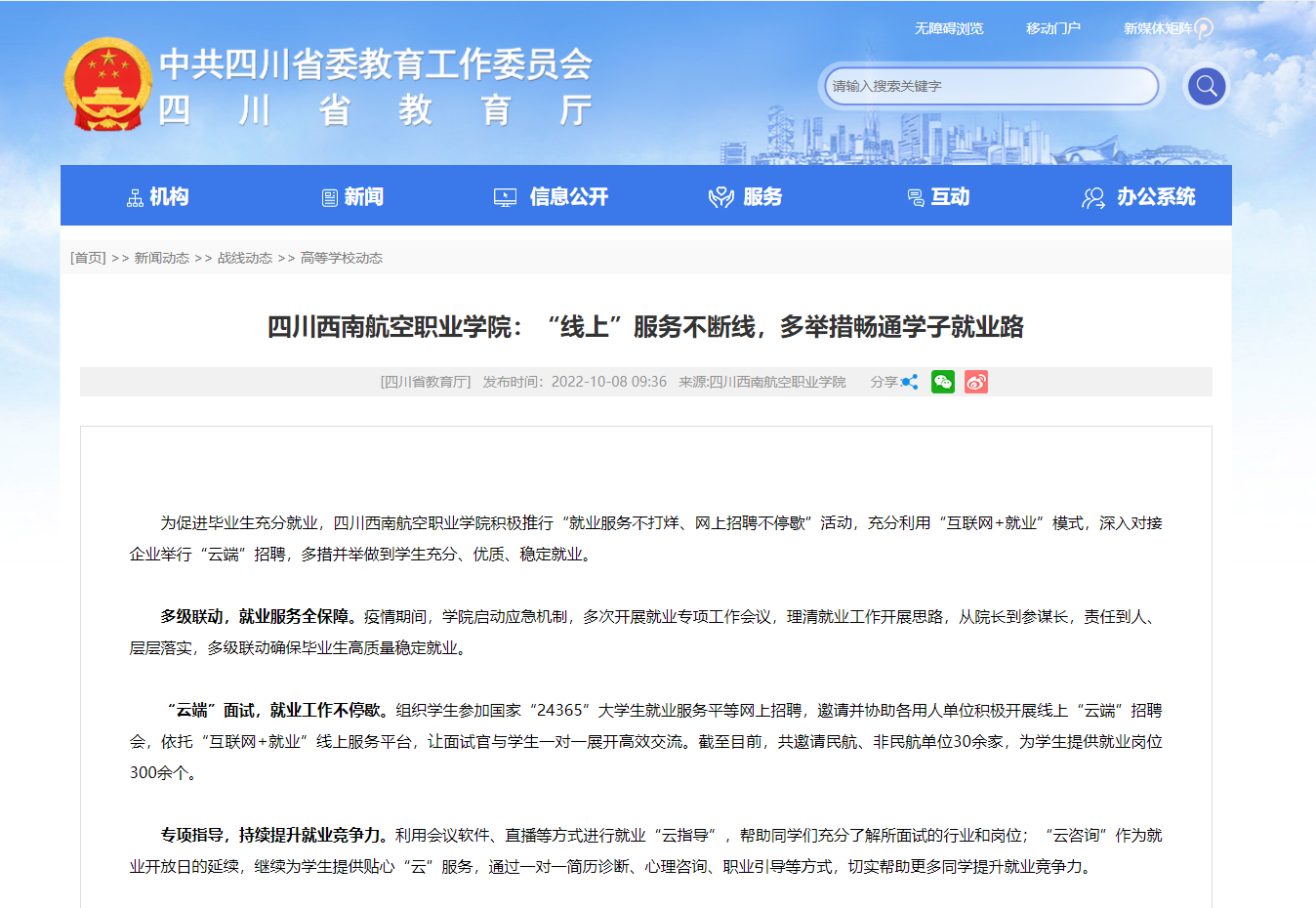Go to 新闻动态 breadcrumb
Image resolution: width=1316 pixels, height=908 pixels.
click(162, 258)
